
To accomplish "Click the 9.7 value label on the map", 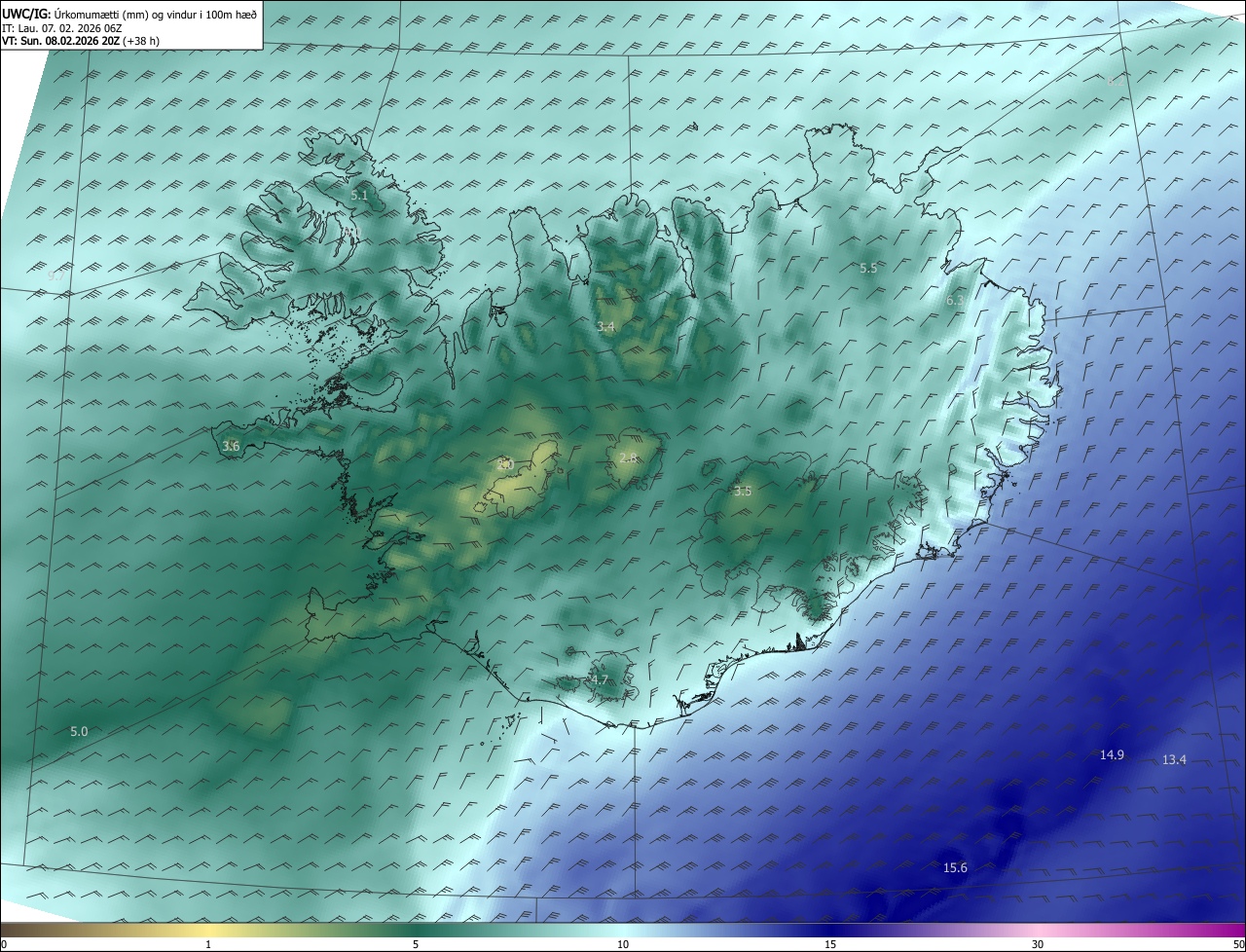I will coord(56,275).
